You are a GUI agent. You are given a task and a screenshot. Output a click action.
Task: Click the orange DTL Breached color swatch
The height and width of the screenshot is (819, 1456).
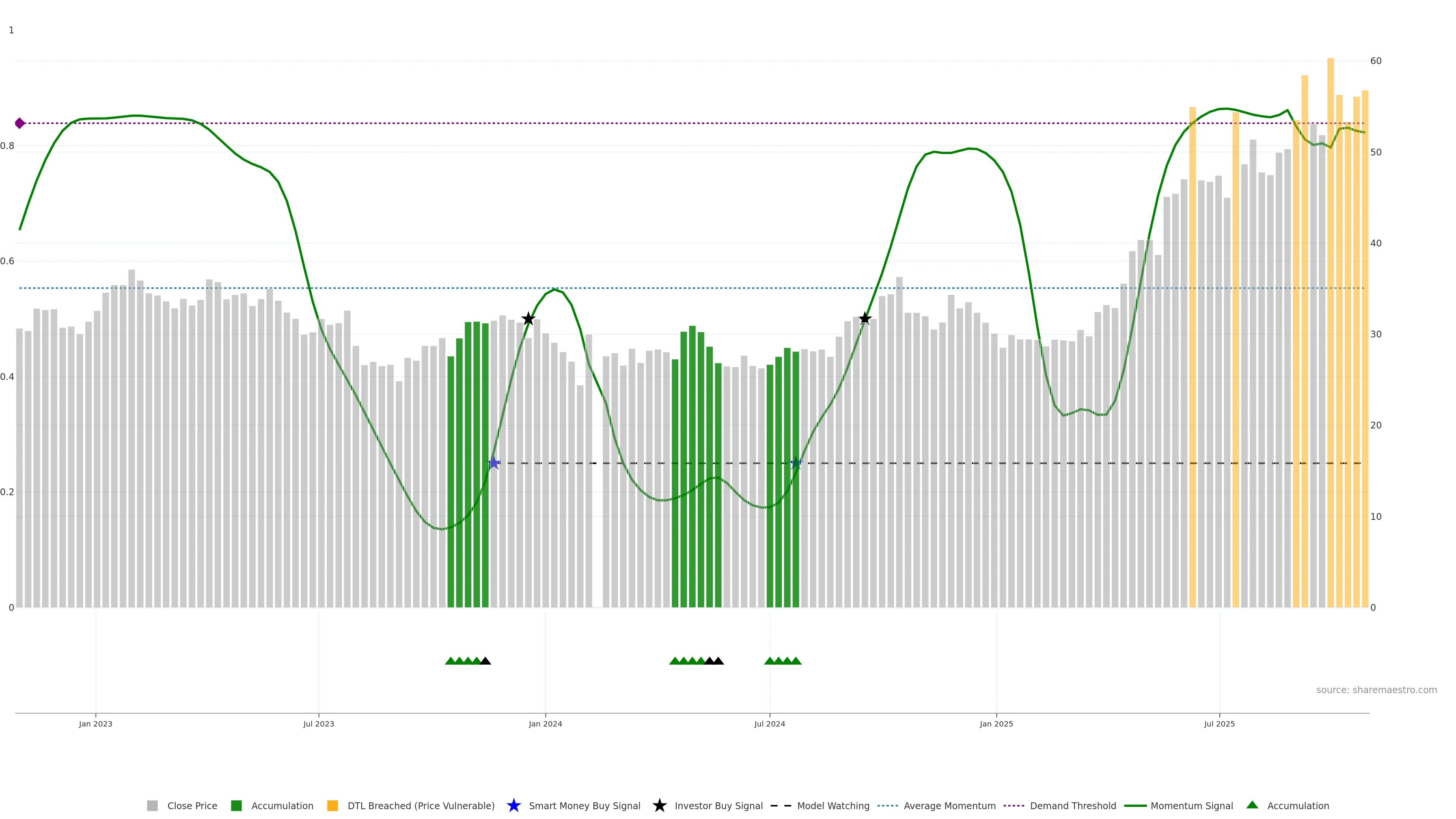coord(333,806)
